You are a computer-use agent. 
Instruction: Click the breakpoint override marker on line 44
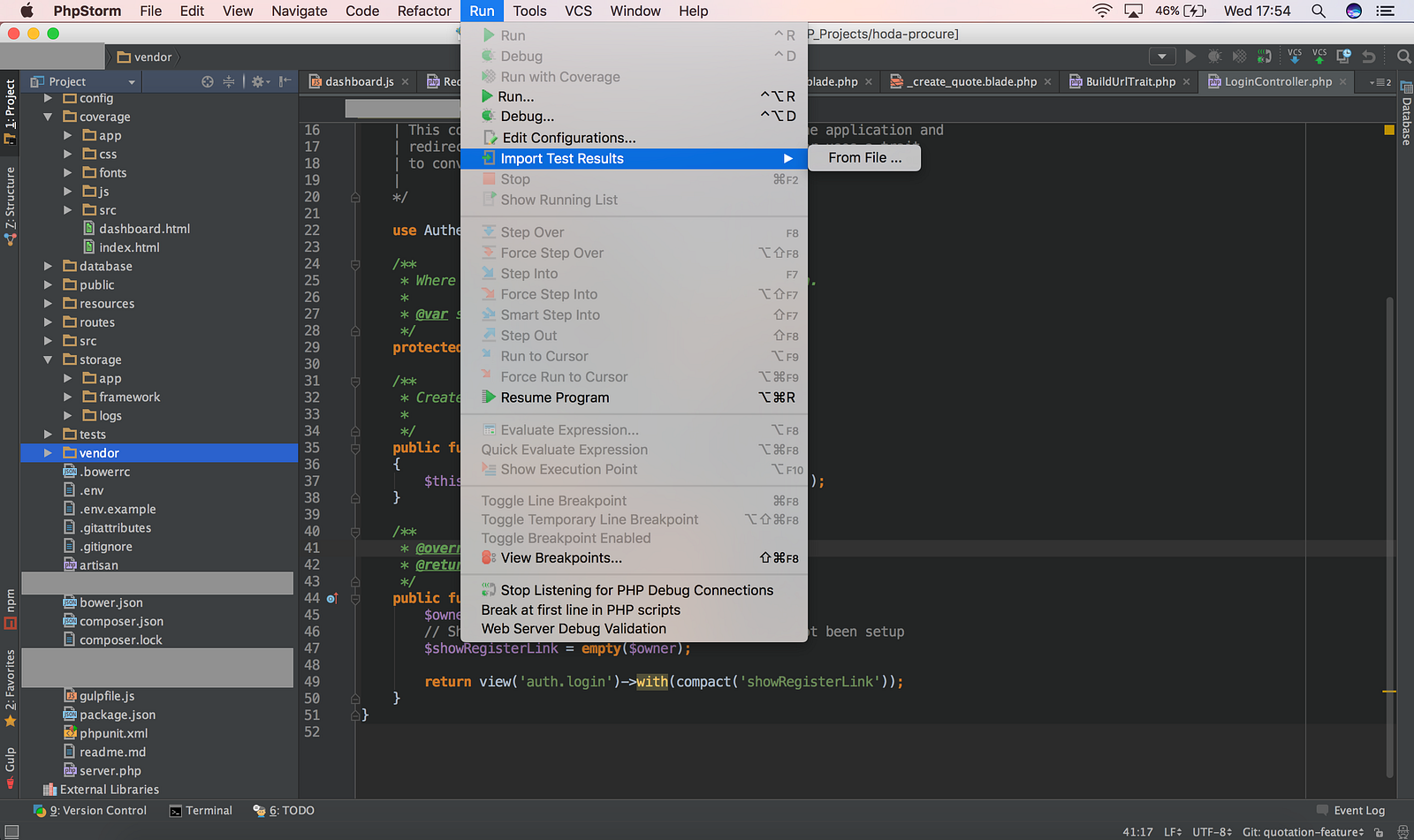[332, 598]
